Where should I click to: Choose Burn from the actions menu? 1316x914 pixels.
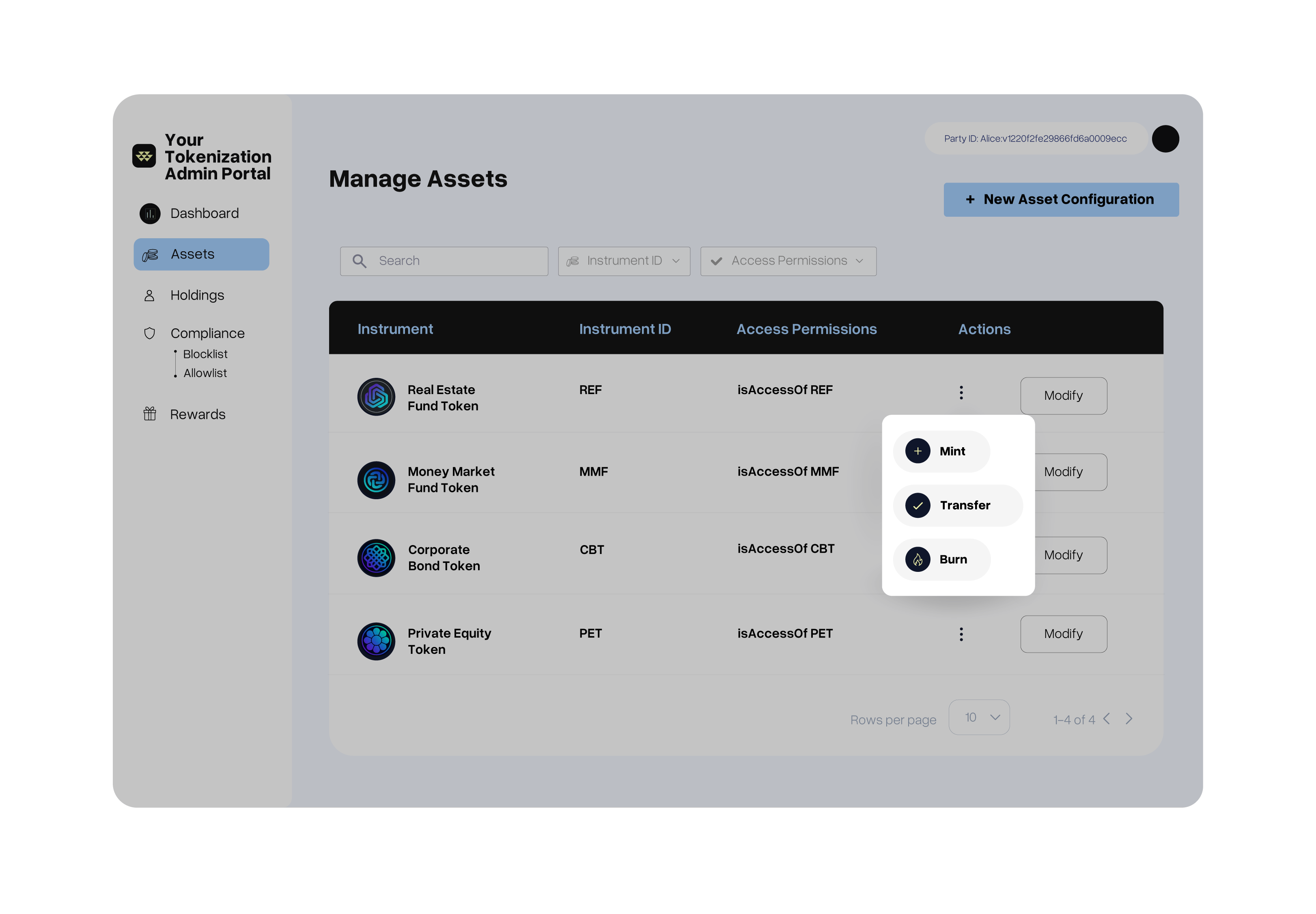pyautogui.click(x=941, y=560)
